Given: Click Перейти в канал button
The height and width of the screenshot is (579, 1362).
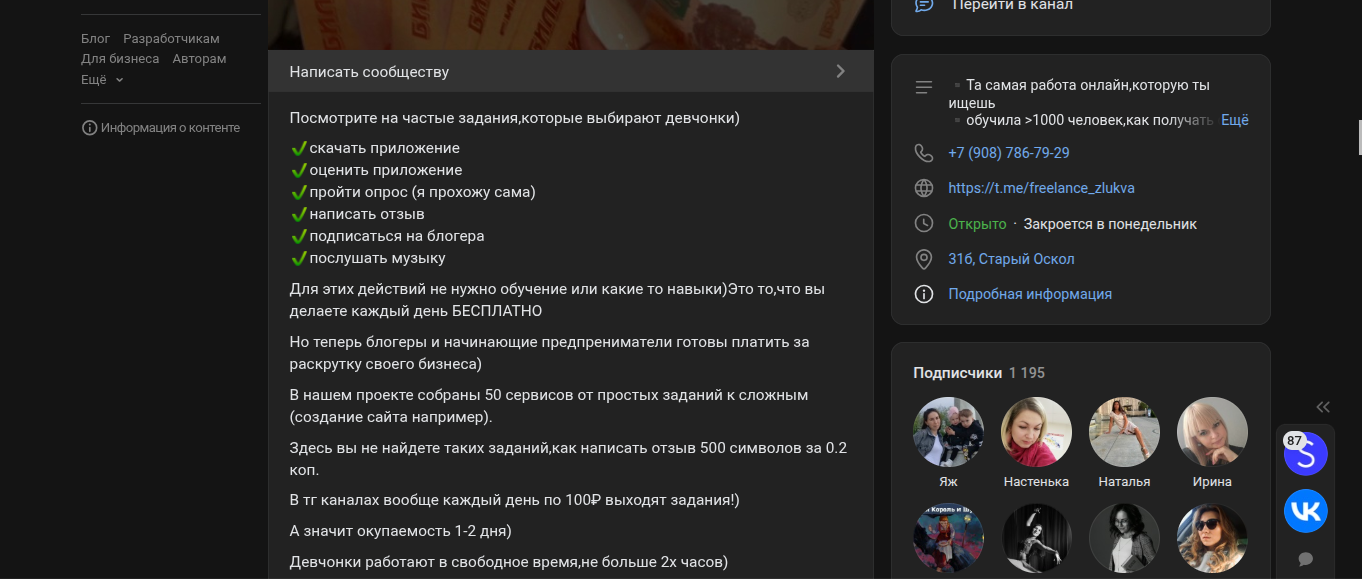Looking at the screenshot, I should [1012, 5].
